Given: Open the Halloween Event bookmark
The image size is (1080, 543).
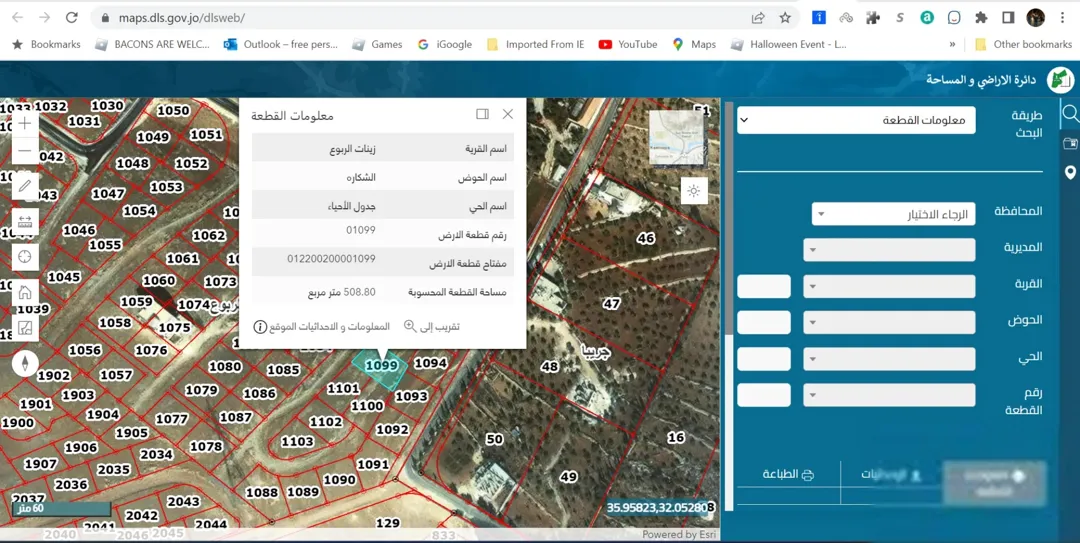Looking at the screenshot, I should (789, 44).
